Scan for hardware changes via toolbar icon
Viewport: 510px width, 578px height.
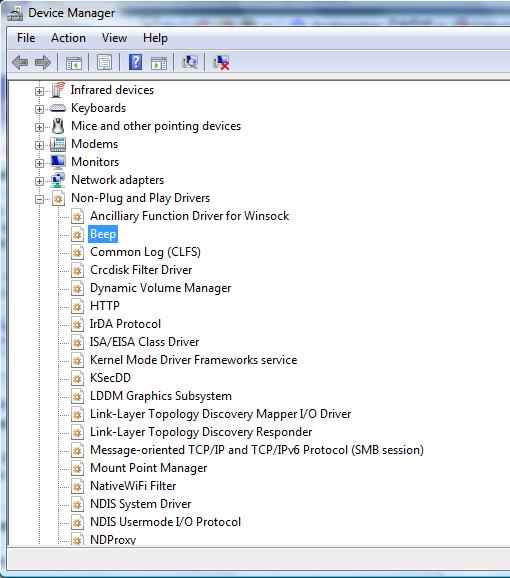(190, 62)
